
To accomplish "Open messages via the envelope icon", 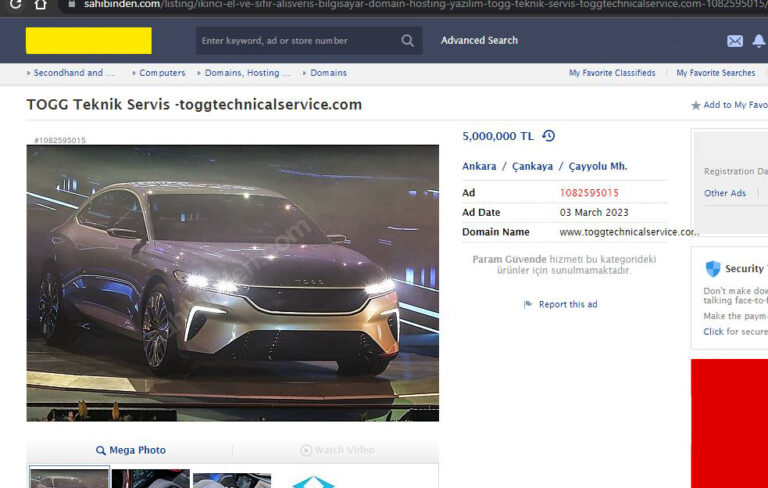I will point(735,41).
